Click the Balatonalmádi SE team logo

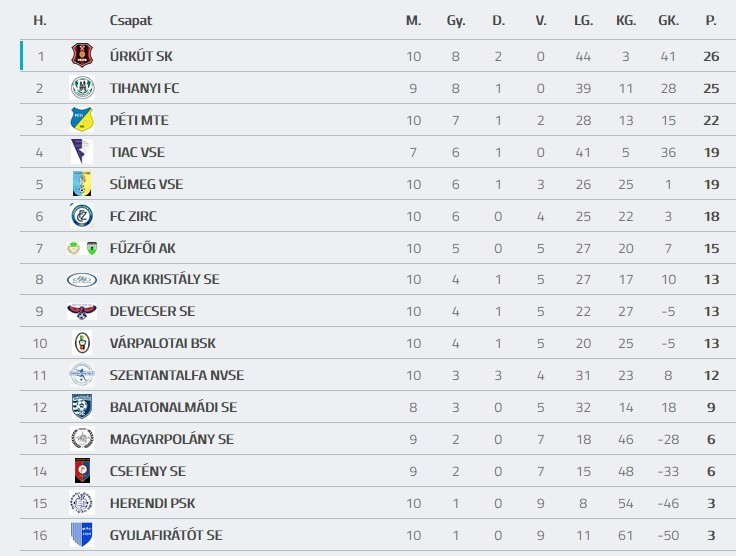tap(81, 407)
